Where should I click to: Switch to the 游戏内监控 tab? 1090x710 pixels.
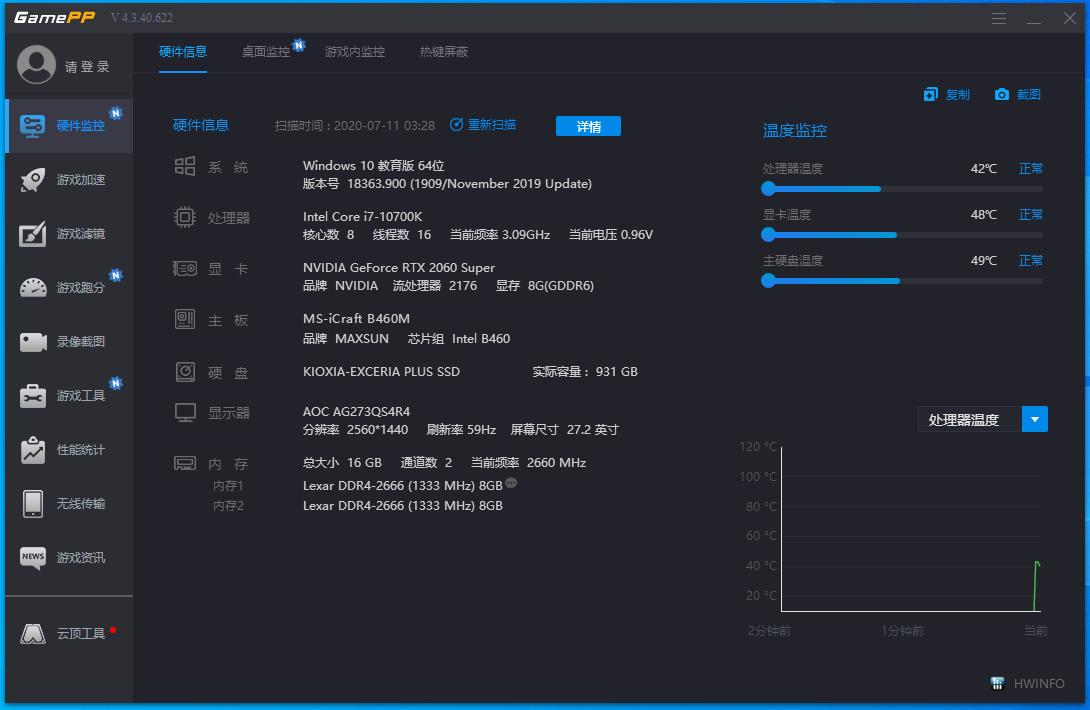click(354, 52)
